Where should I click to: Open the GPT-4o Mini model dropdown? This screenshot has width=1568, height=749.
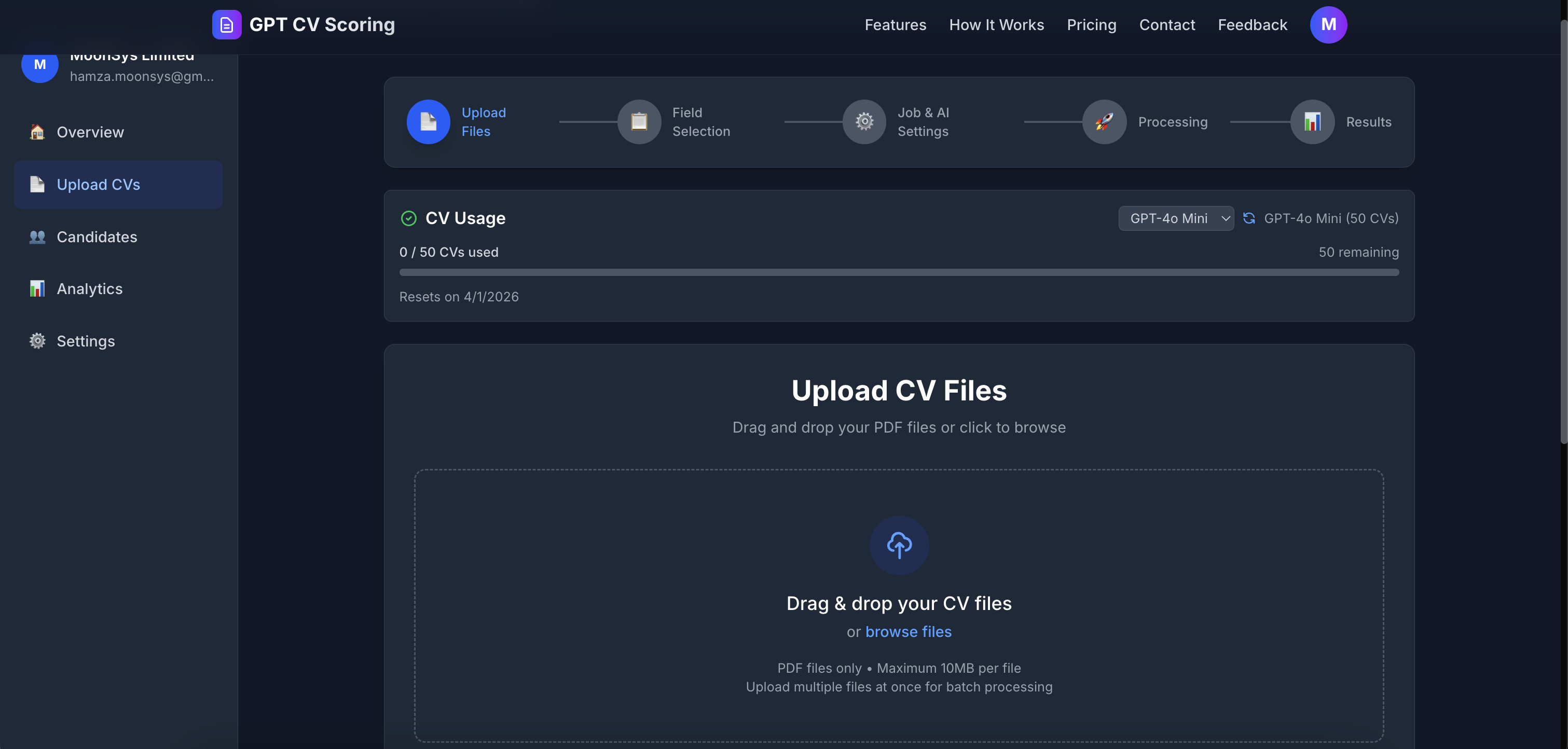1175,218
